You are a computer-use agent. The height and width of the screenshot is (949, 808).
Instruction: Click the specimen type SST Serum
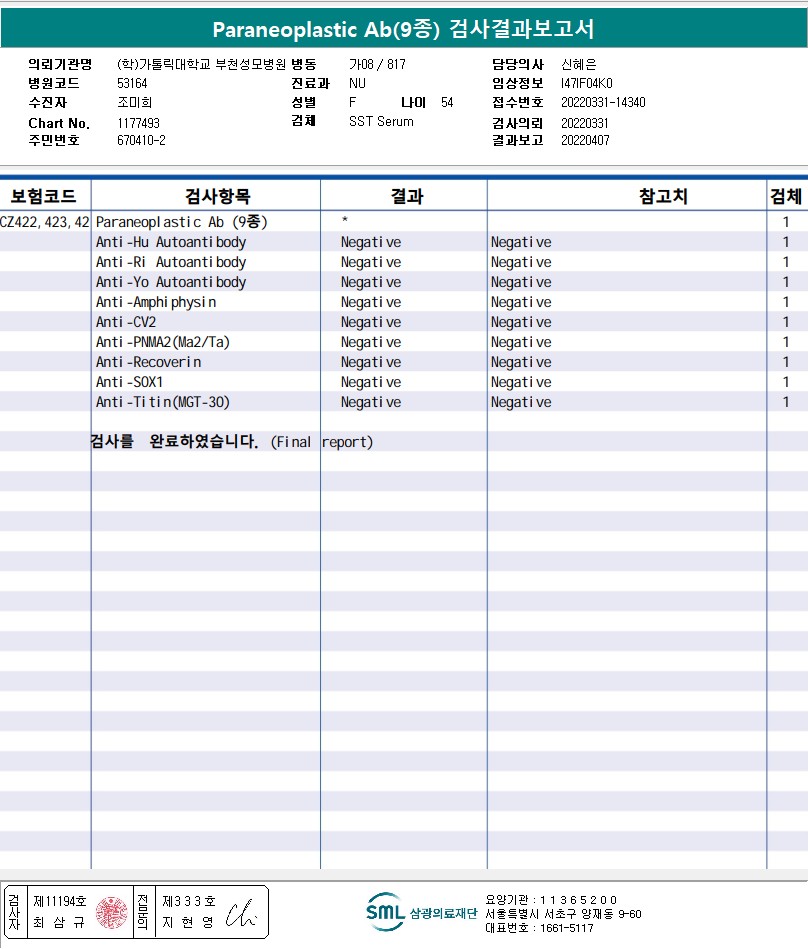pos(381,122)
